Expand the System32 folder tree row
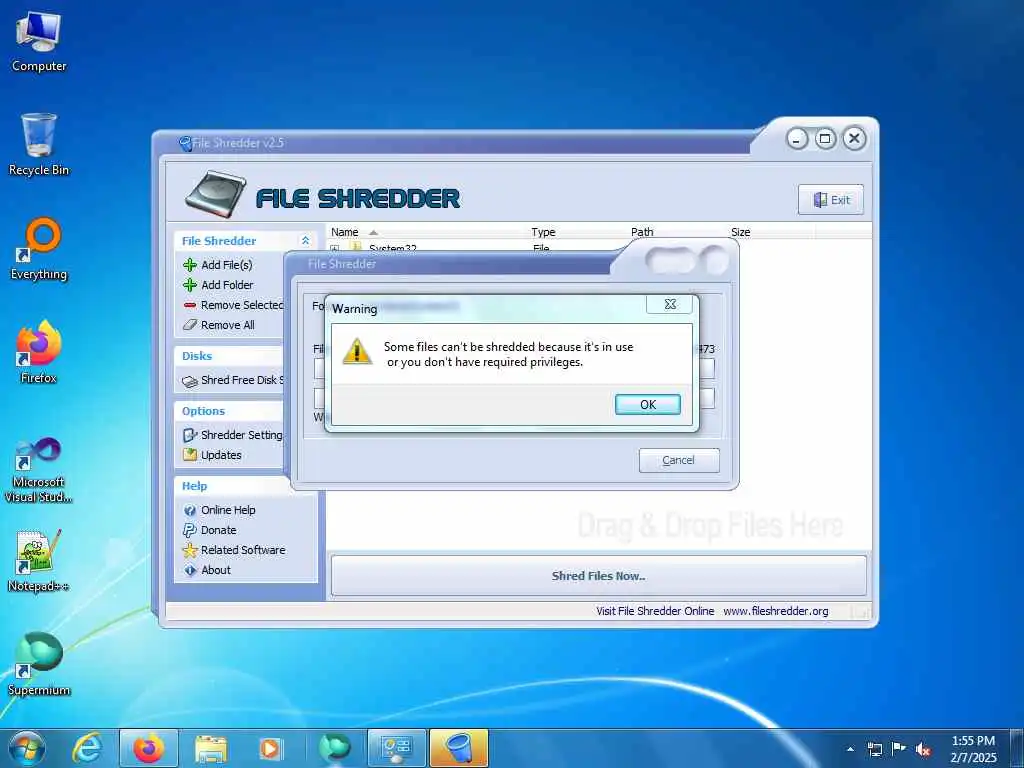 pos(334,249)
